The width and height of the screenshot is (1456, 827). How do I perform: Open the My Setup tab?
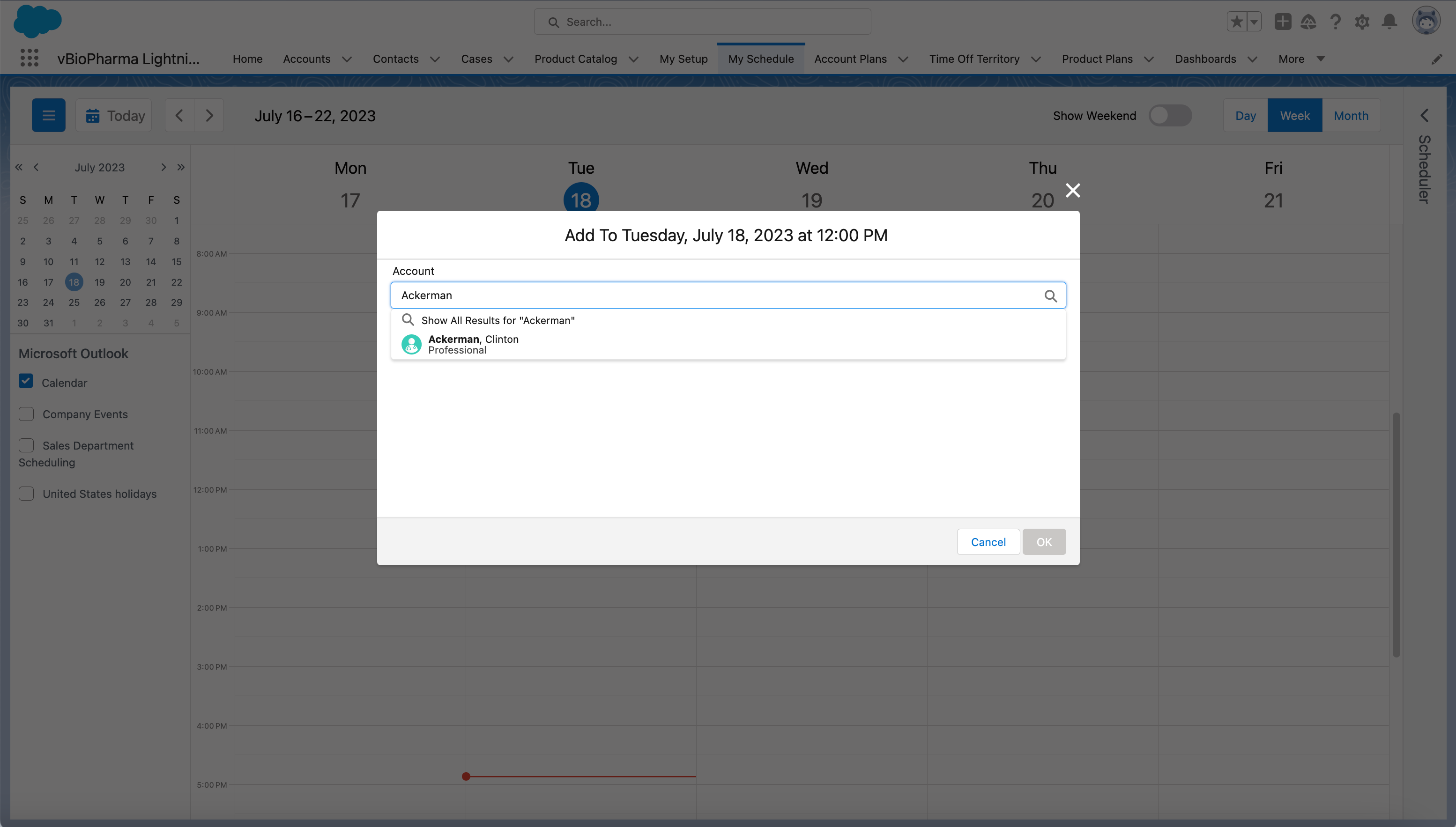683,59
